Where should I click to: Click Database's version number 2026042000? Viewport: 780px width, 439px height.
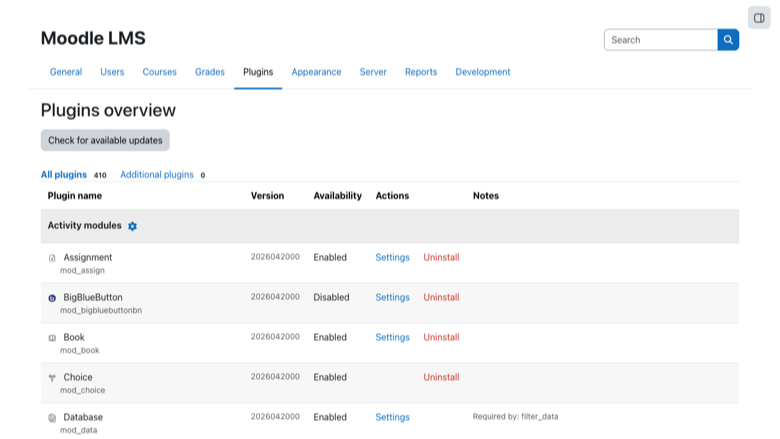tap(275, 417)
